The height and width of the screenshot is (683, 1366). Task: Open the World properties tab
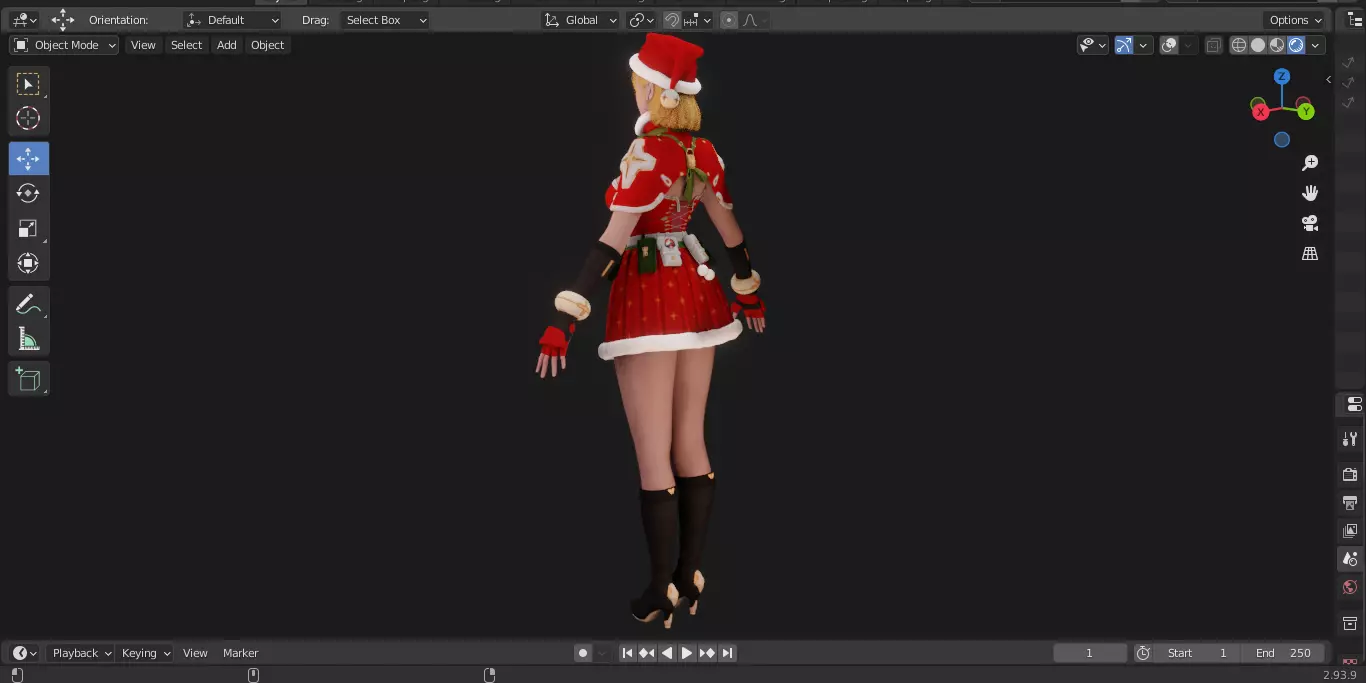pos(1351,587)
